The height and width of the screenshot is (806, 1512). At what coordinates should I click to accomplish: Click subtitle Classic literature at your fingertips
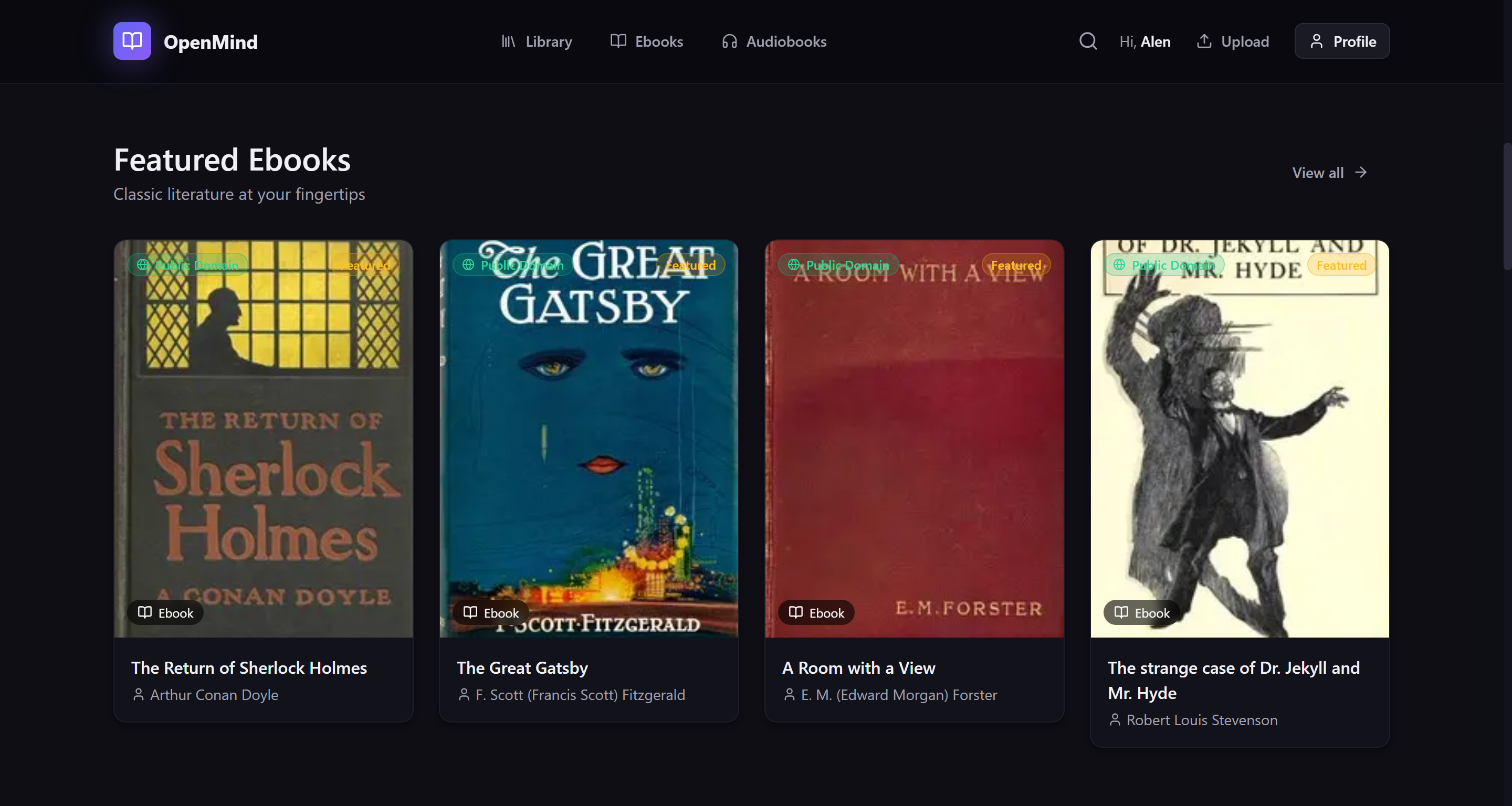coord(239,194)
